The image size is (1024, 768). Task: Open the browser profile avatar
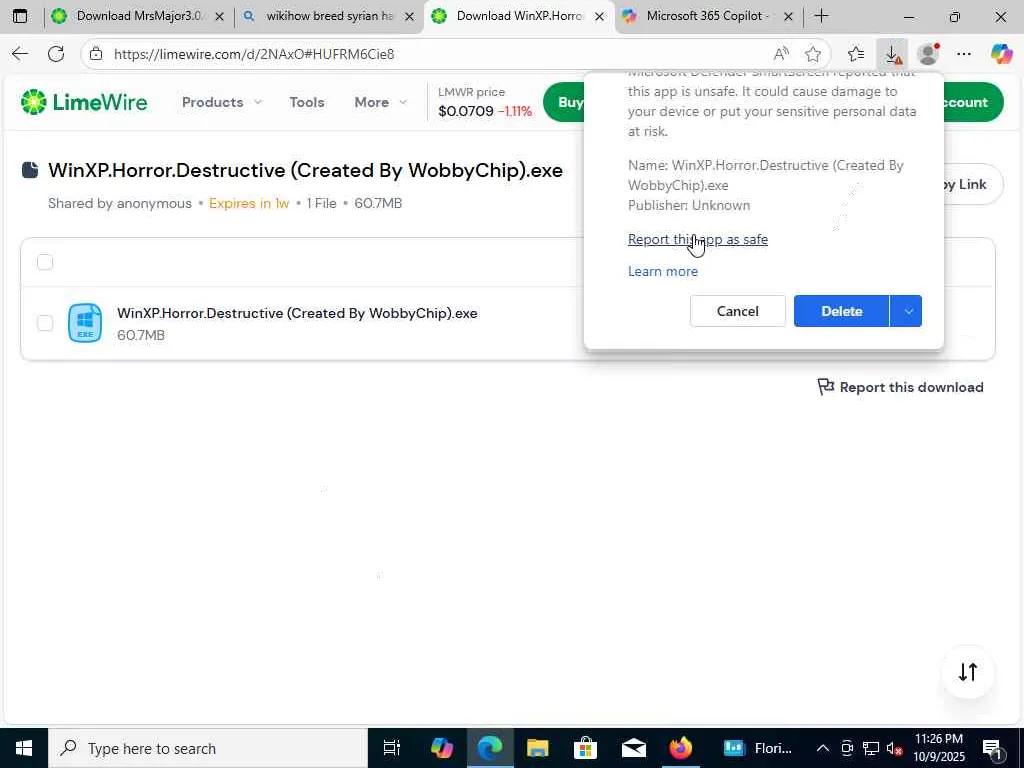pyautogui.click(x=928, y=54)
